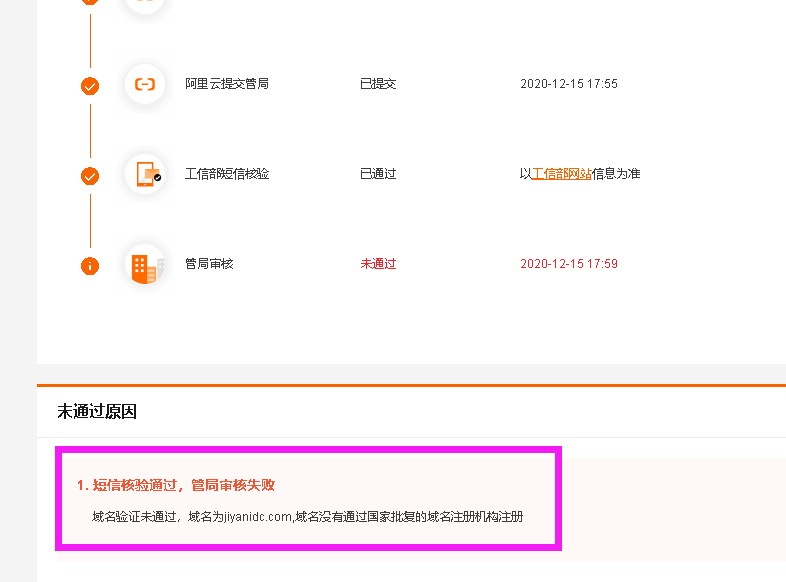Click the 已通过 status text

coord(378,174)
